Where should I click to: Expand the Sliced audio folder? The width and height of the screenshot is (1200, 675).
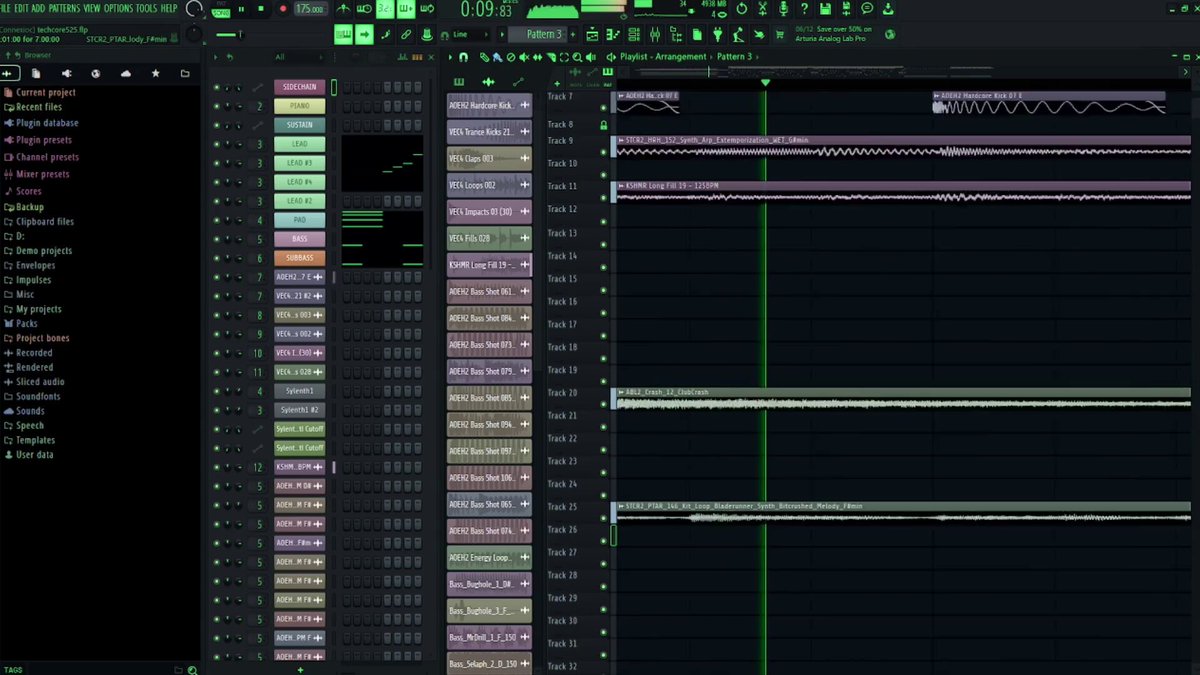tap(40, 382)
